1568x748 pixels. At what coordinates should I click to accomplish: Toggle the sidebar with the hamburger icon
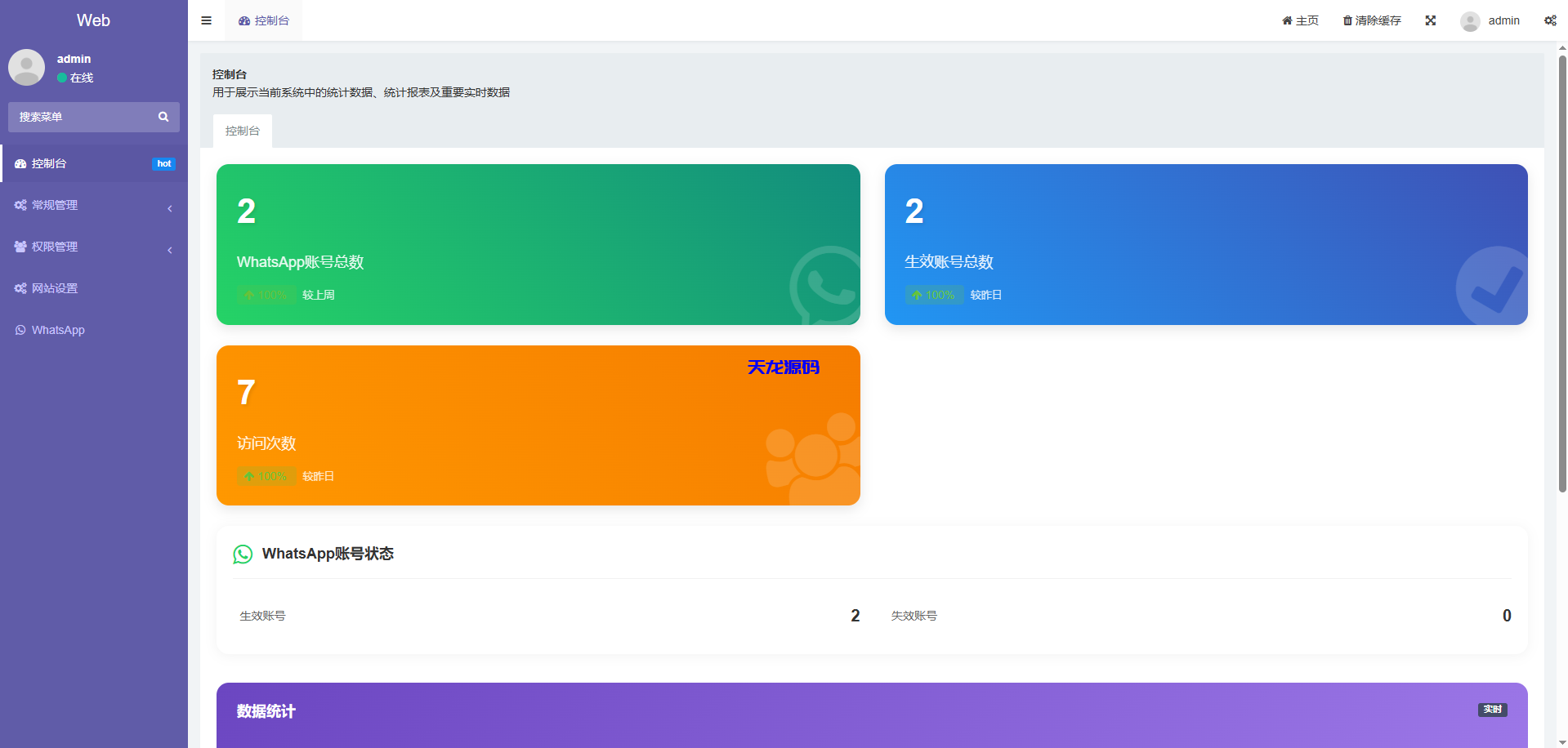pyautogui.click(x=206, y=20)
